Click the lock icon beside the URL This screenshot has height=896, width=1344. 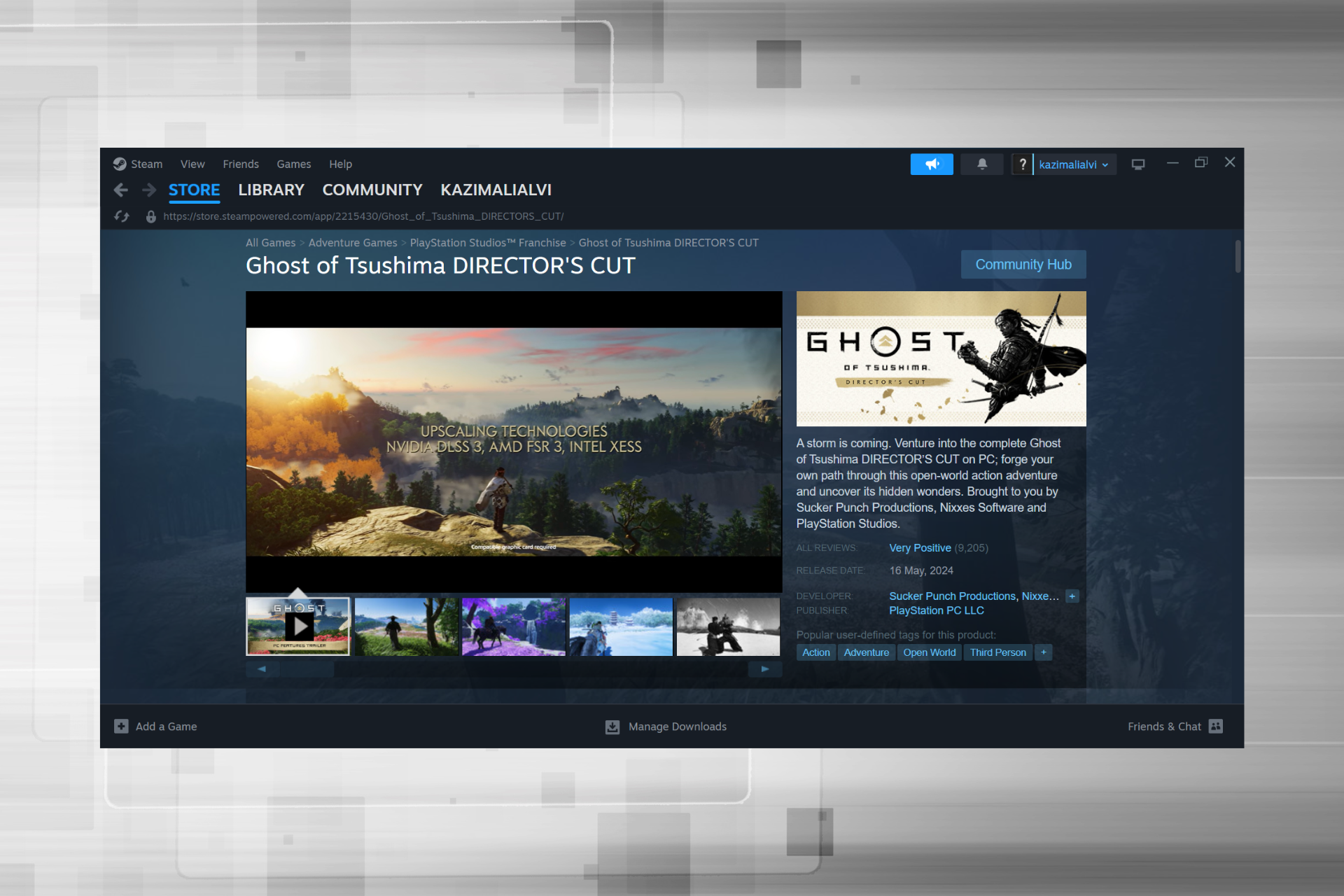click(x=150, y=216)
